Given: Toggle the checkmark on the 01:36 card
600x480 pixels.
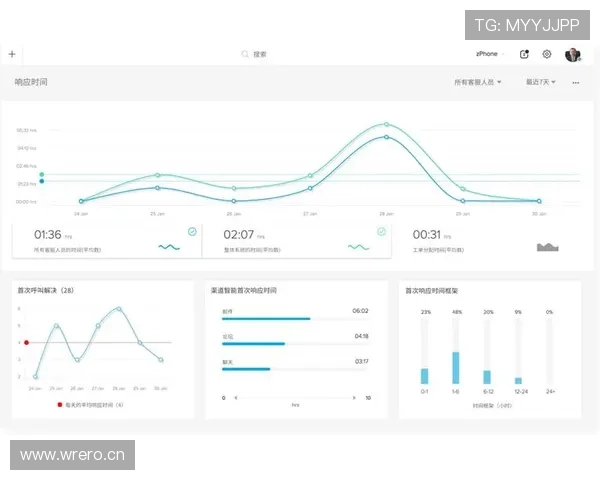Looking at the screenshot, I should coord(192,232).
